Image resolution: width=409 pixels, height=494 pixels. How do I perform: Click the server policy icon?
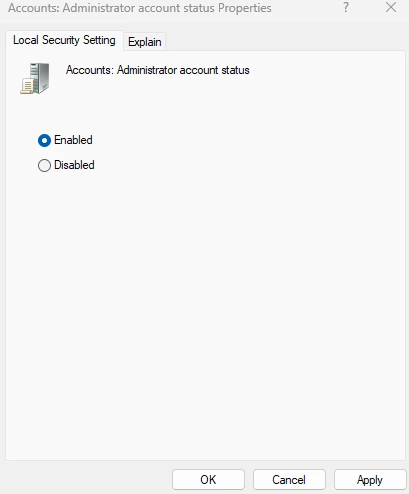click(x=35, y=78)
